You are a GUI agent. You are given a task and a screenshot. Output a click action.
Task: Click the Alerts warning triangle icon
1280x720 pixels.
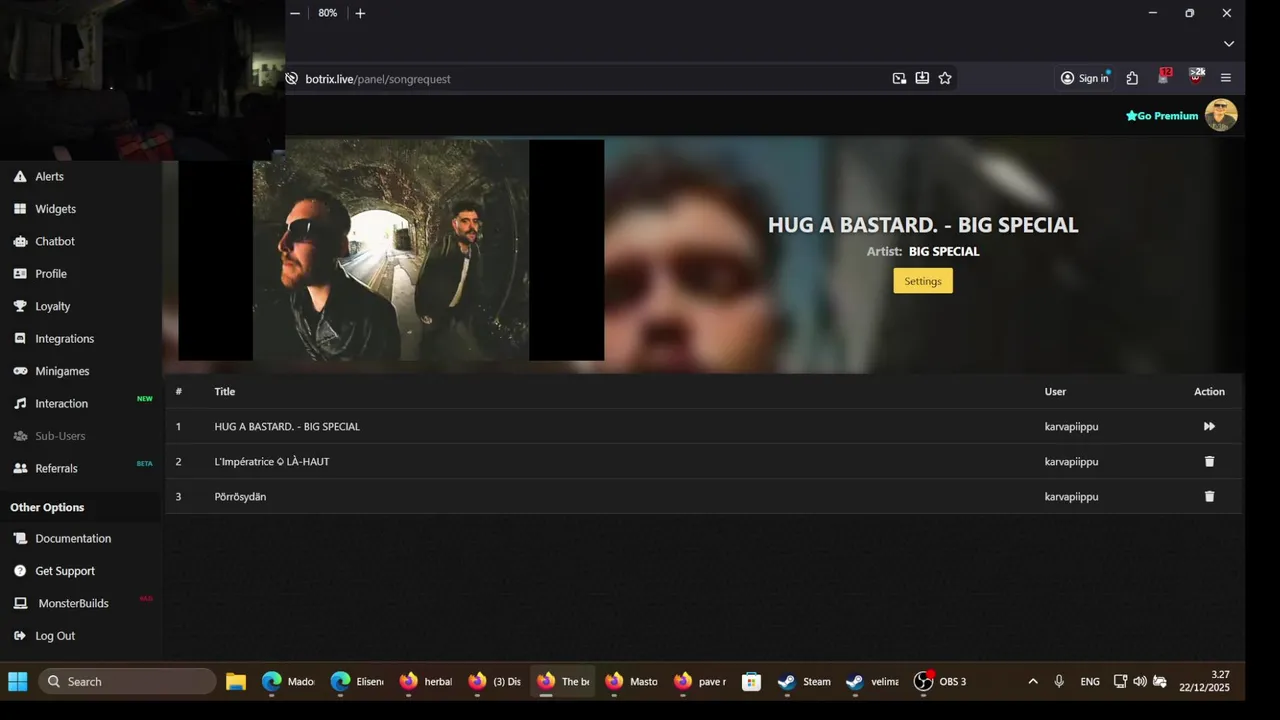pyautogui.click(x=20, y=176)
